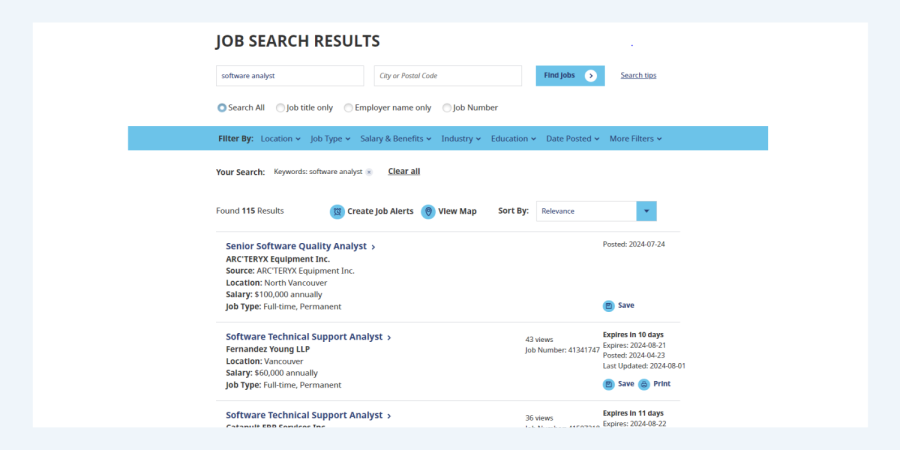Select the Job title only option
This screenshot has width=900, height=450.
(281, 108)
